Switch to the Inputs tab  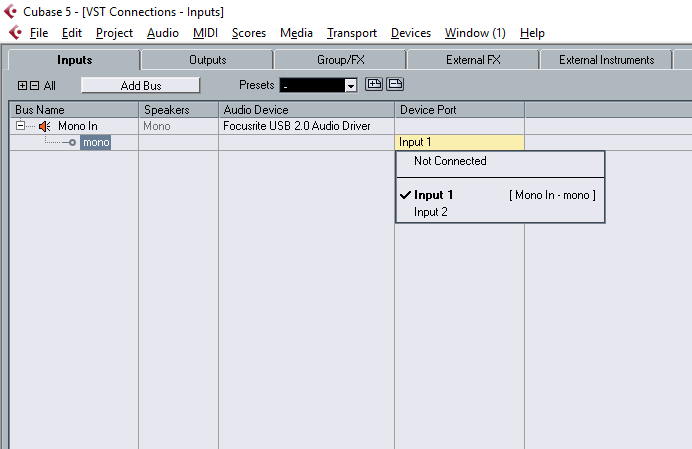point(74,60)
